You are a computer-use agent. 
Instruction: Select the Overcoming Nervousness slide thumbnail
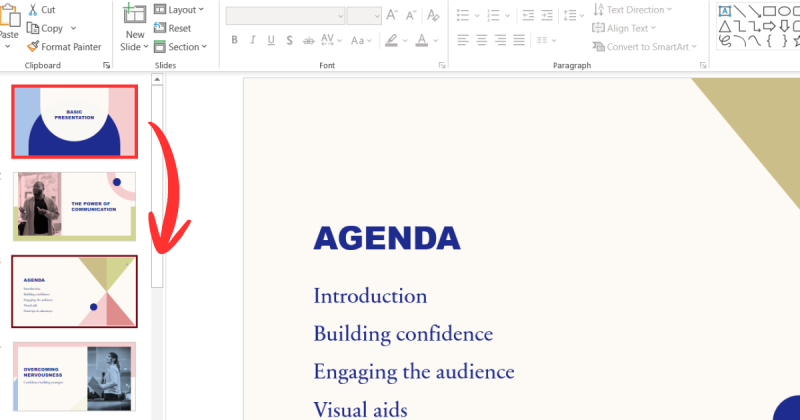[74, 377]
